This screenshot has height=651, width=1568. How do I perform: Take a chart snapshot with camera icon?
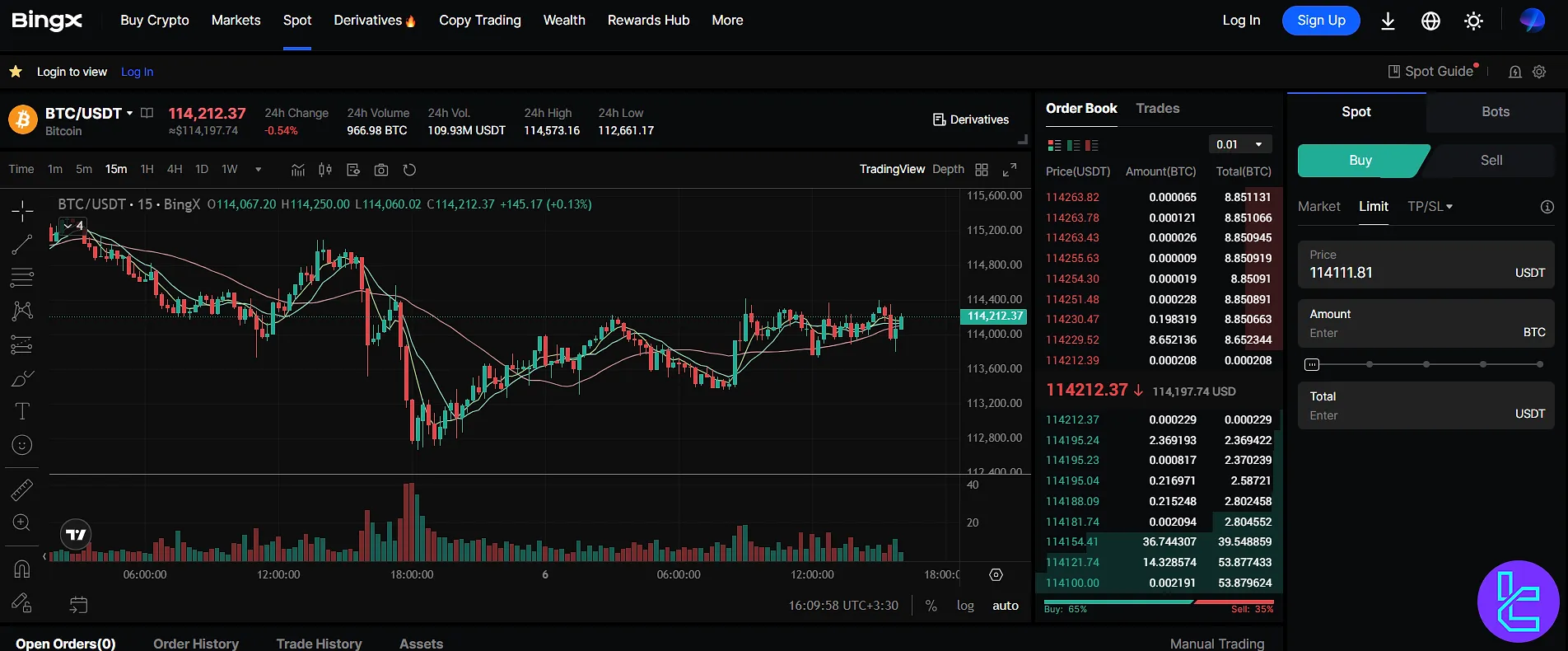point(381,170)
